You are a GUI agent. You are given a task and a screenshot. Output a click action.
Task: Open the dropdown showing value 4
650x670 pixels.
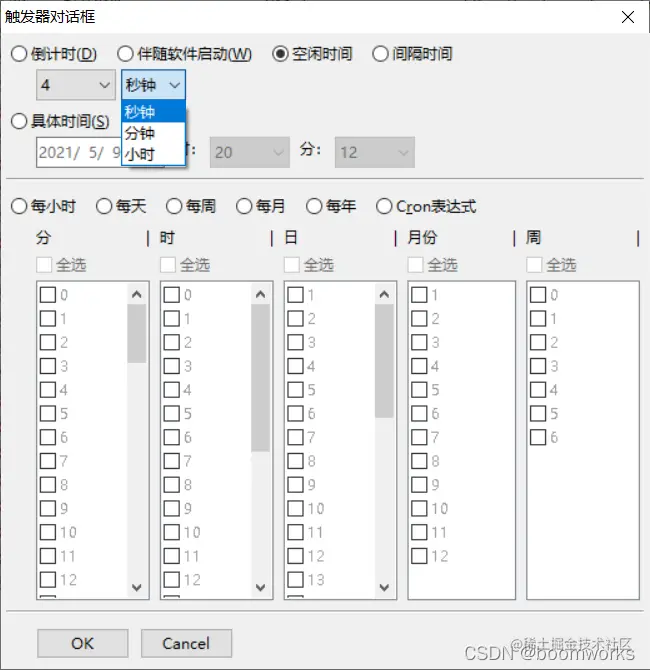(76, 85)
